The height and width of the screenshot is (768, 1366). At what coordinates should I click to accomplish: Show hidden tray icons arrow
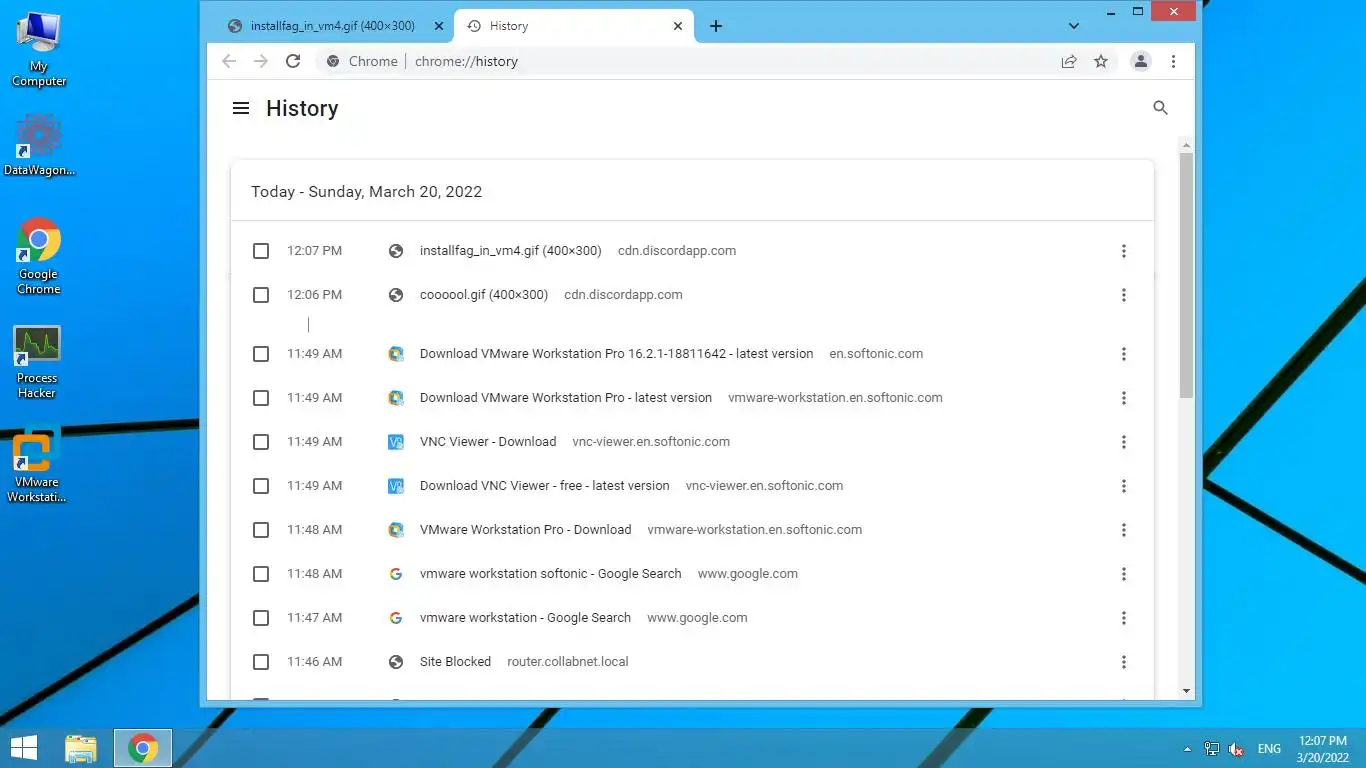[x=1187, y=749]
